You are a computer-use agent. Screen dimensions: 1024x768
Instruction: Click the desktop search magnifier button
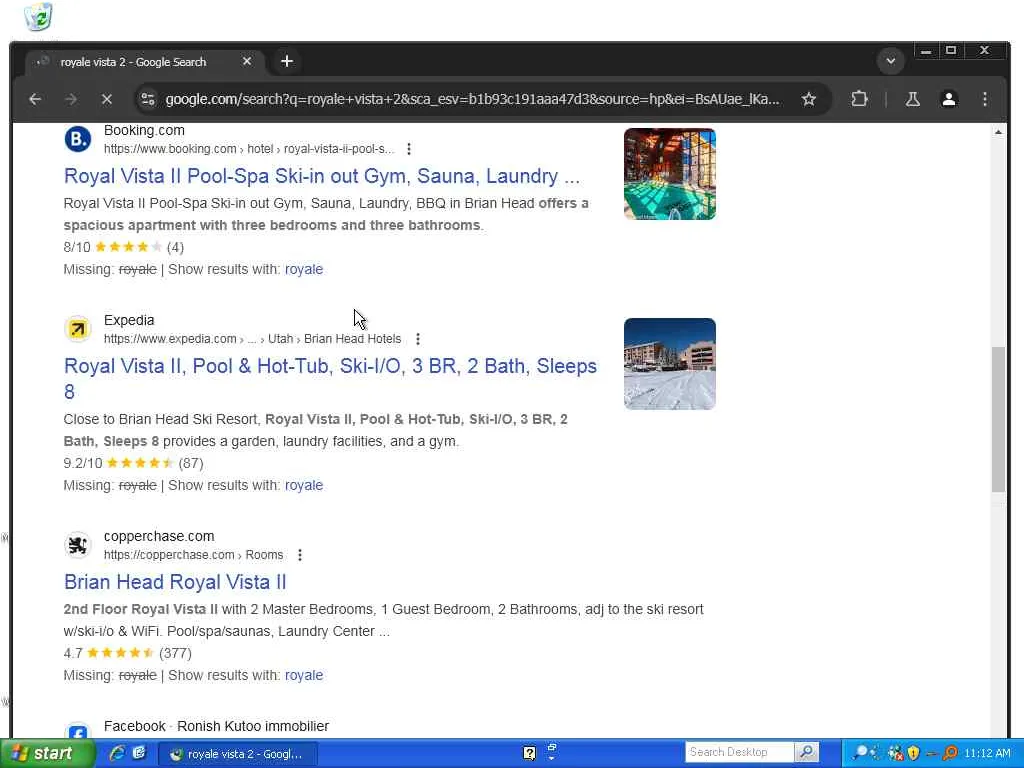point(807,752)
